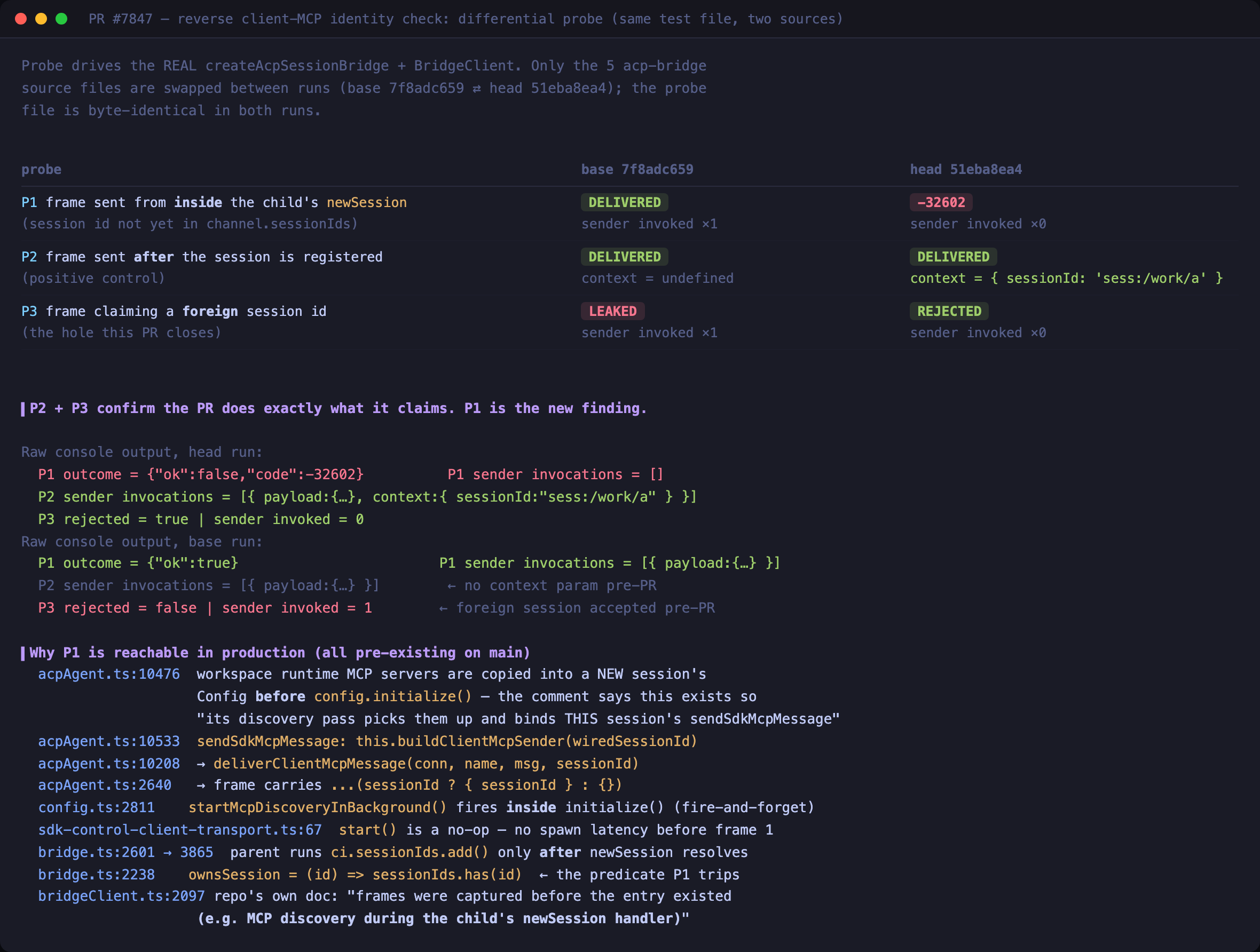Click 'this.buildClientMcpSender(wiredSessionId)' code

pyautogui.click(x=526, y=741)
